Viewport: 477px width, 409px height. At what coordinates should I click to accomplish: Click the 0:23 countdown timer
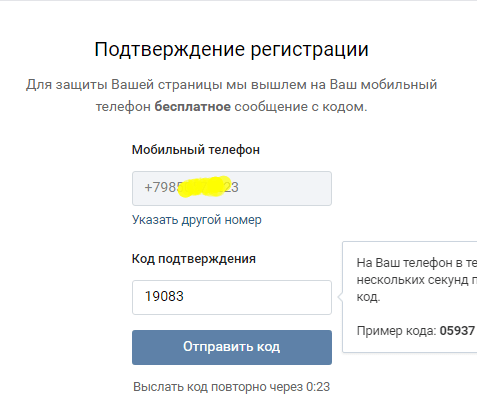tap(318, 387)
